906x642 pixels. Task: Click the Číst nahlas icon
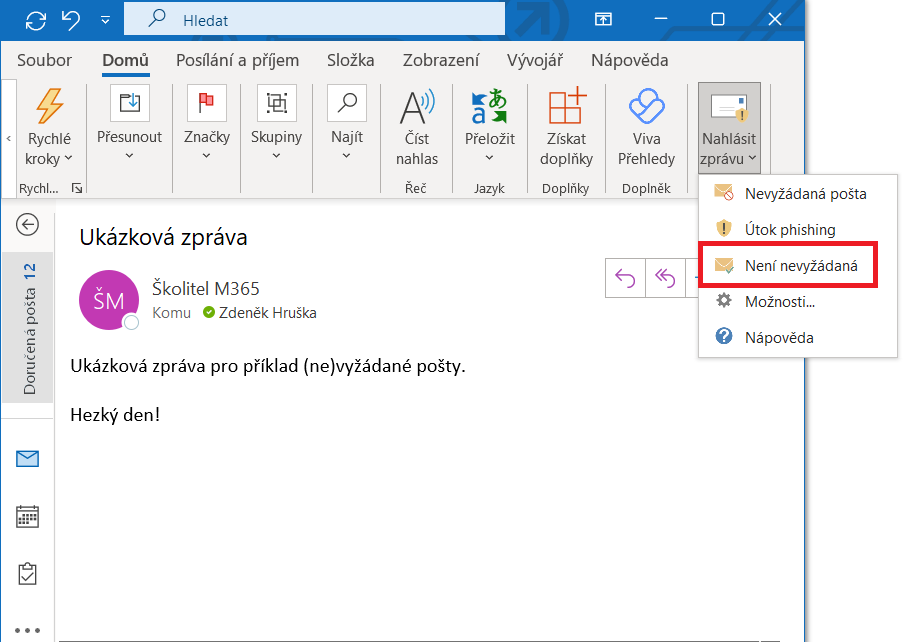[x=417, y=107]
